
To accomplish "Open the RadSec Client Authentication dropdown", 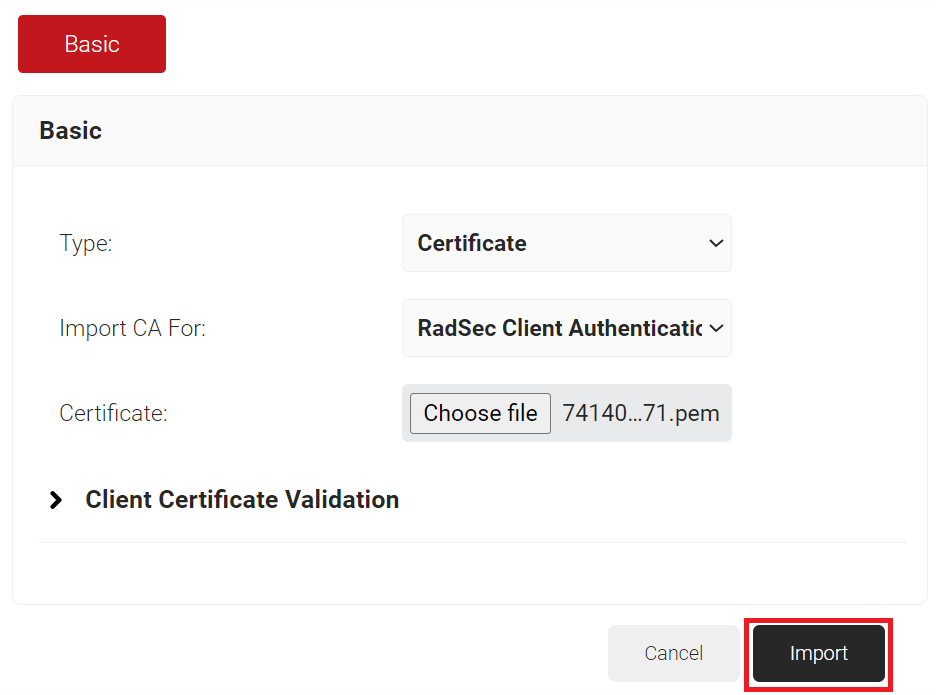I will [566, 328].
